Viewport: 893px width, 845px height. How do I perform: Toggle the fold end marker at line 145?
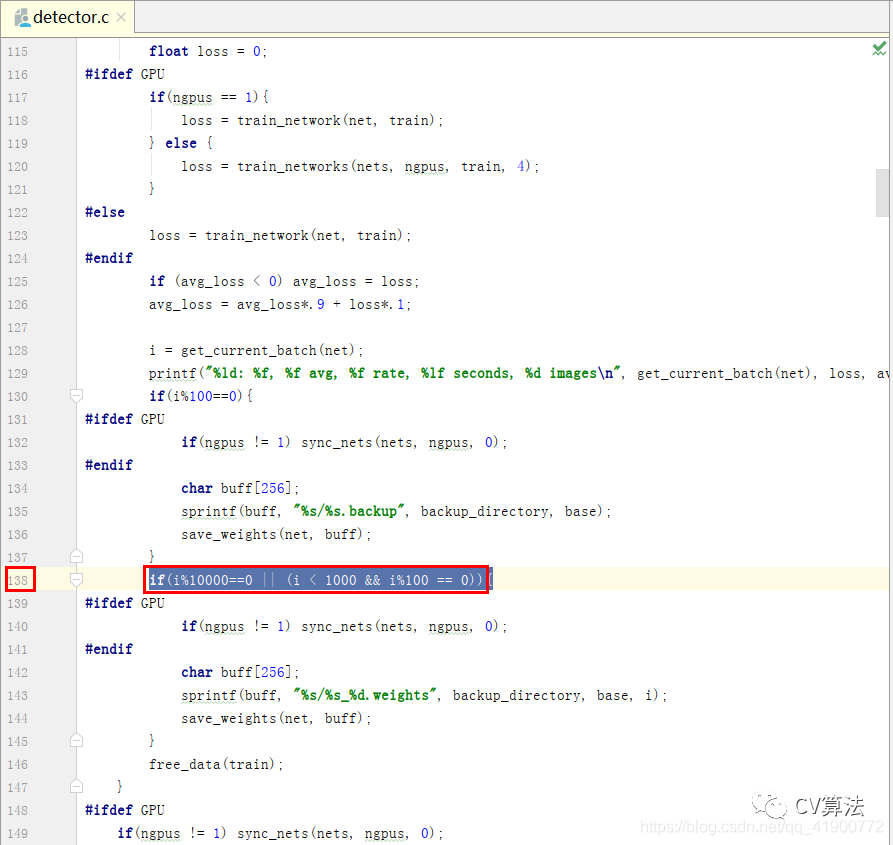pos(76,740)
